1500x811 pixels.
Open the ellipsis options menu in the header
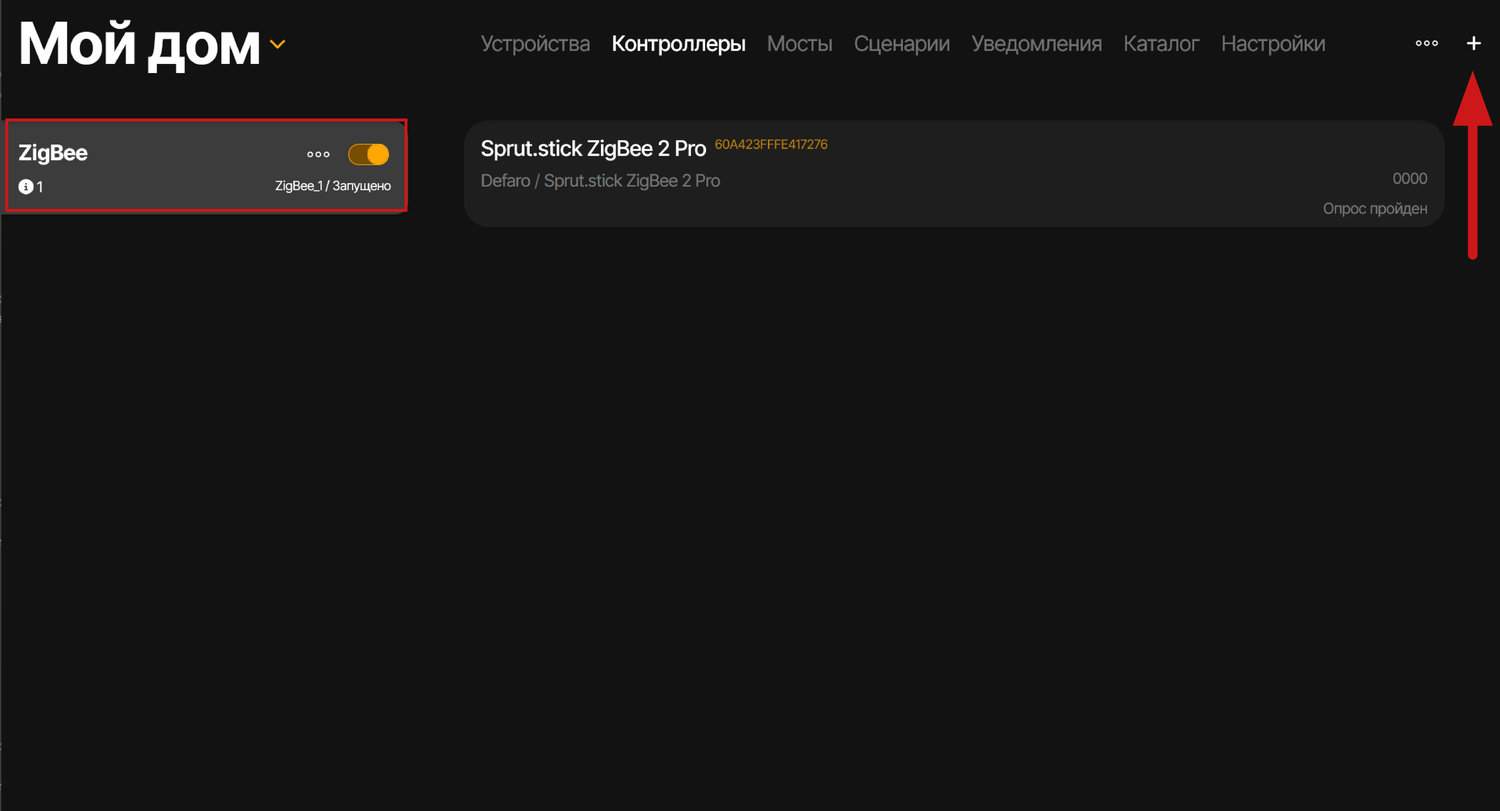[1427, 43]
